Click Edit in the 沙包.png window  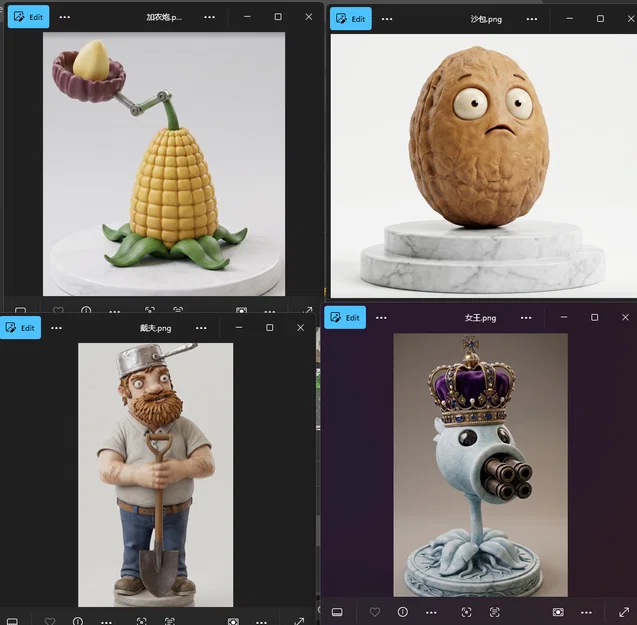[x=351, y=19]
